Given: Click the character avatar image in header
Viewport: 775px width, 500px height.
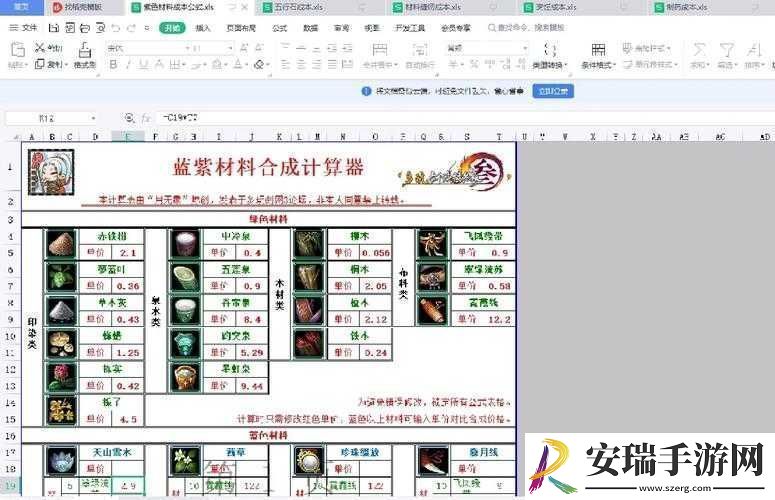Looking at the screenshot, I should pos(51,171).
